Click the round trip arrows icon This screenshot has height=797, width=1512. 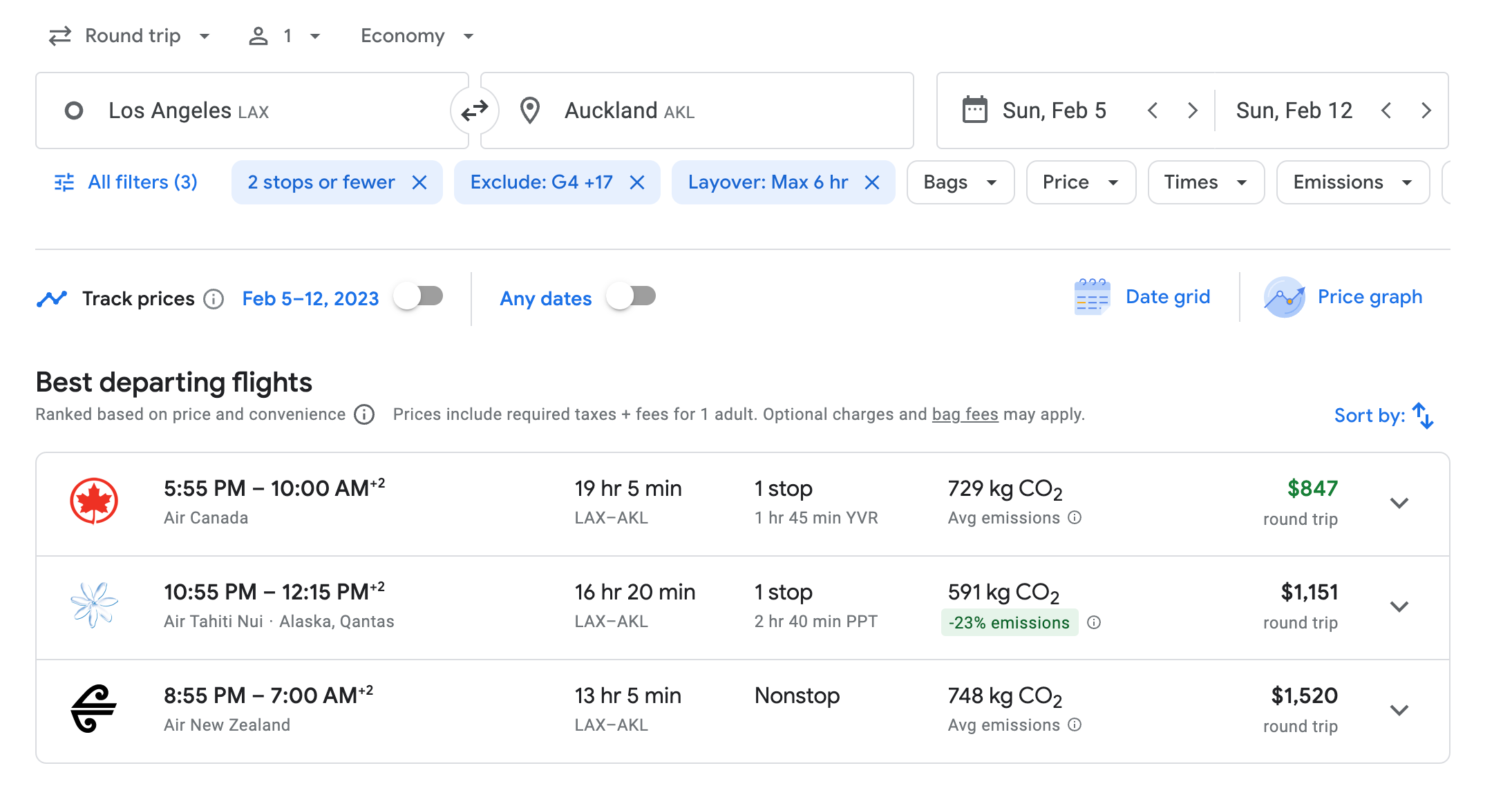point(60,36)
